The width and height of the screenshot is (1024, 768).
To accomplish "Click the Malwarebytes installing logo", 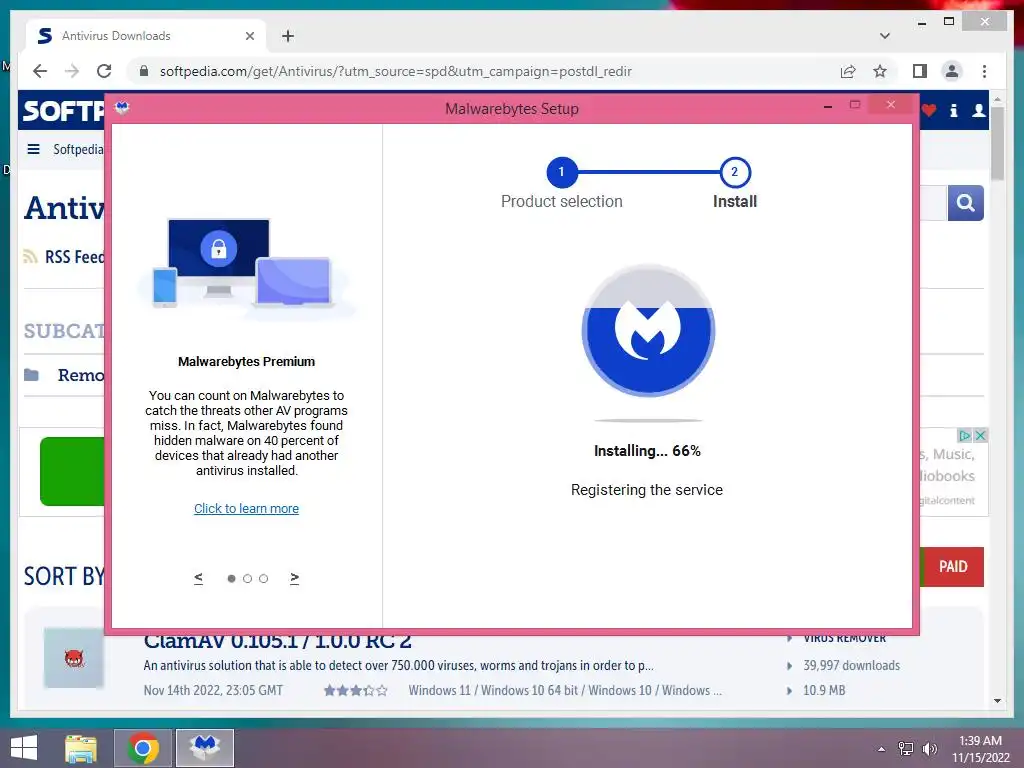I will (647, 331).
